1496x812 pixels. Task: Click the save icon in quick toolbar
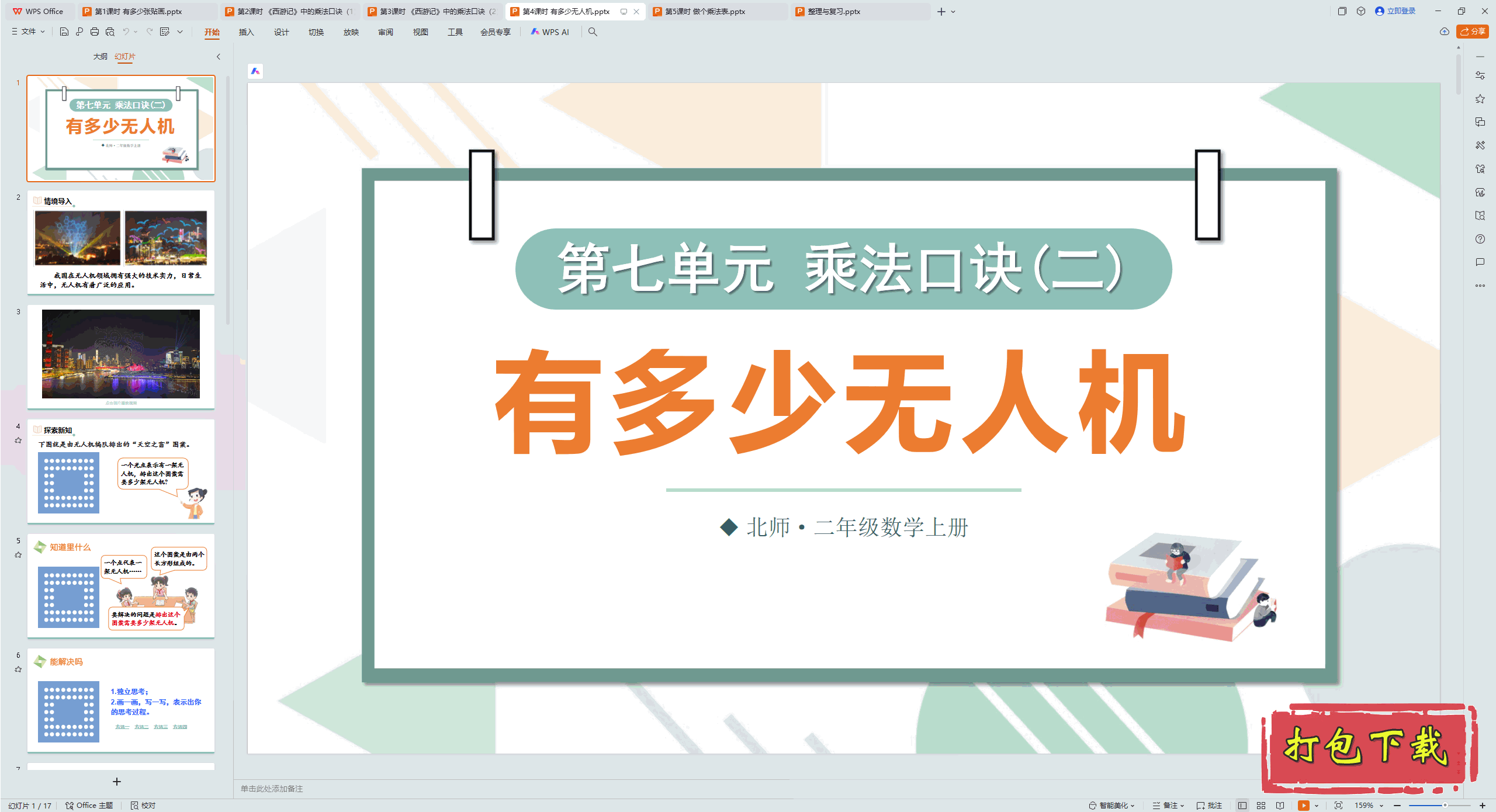click(x=64, y=32)
